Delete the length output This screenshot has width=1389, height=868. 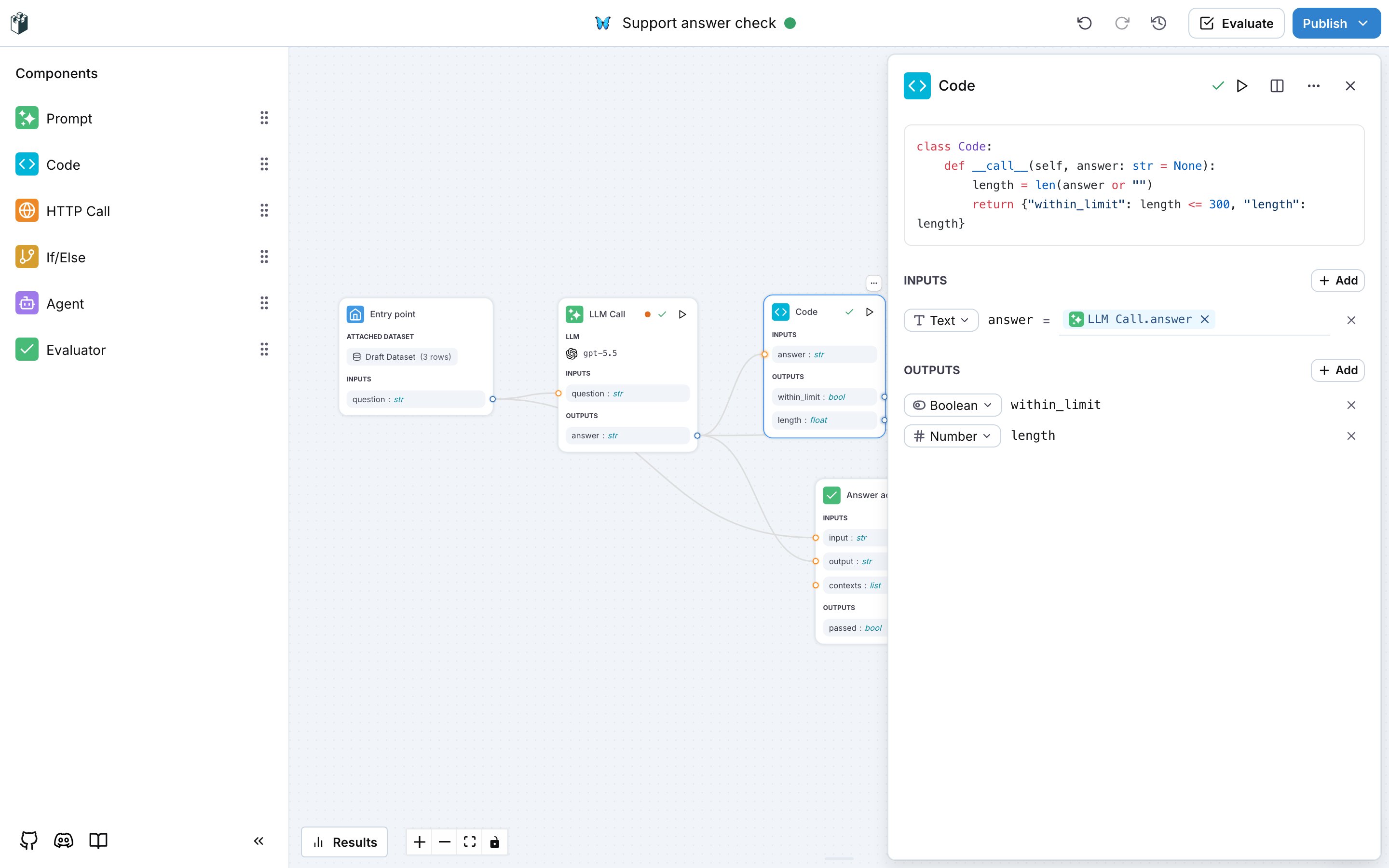click(x=1351, y=436)
